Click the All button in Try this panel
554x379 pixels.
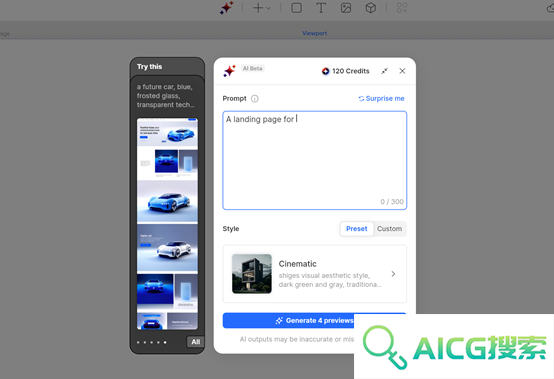click(x=195, y=342)
